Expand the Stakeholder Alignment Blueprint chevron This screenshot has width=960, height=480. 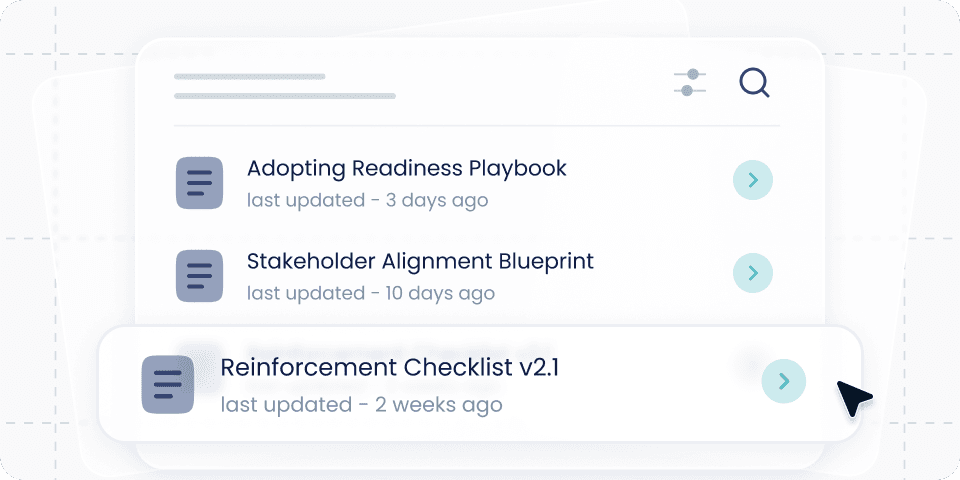point(753,273)
